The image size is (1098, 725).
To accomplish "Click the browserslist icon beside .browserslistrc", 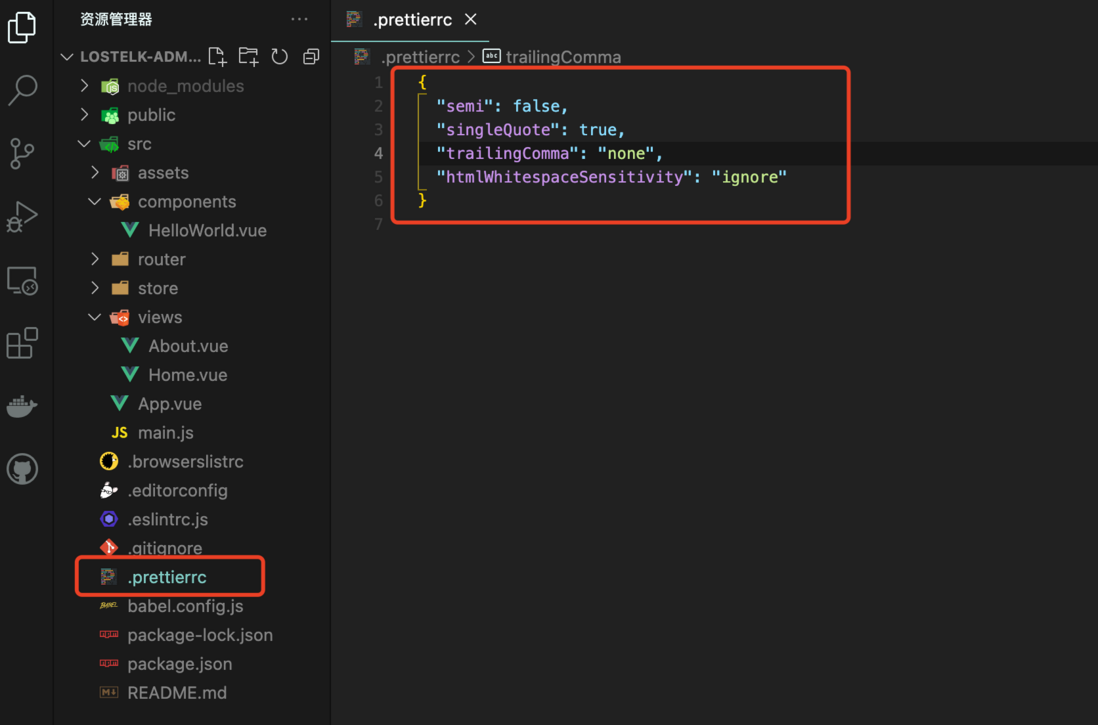I will (x=109, y=461).
